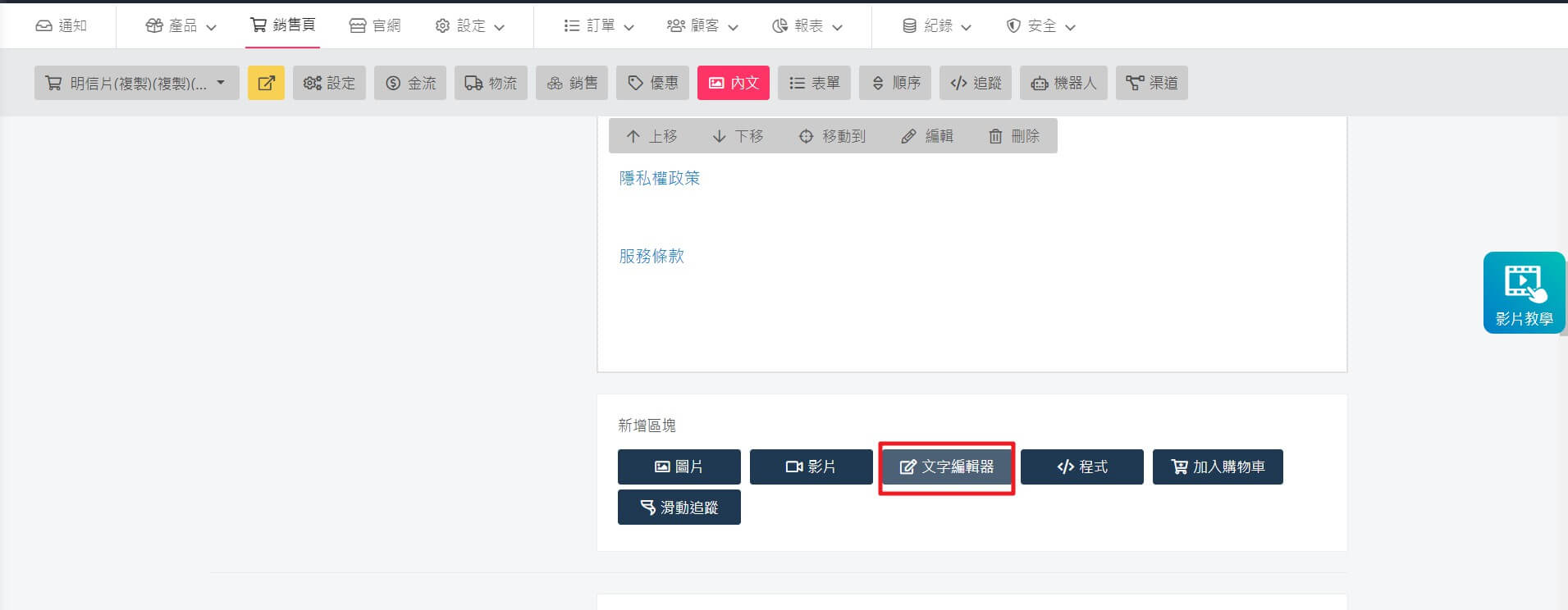Open the 金流 payment tab
1568x610 pixels.
click(x=410, y=83)
